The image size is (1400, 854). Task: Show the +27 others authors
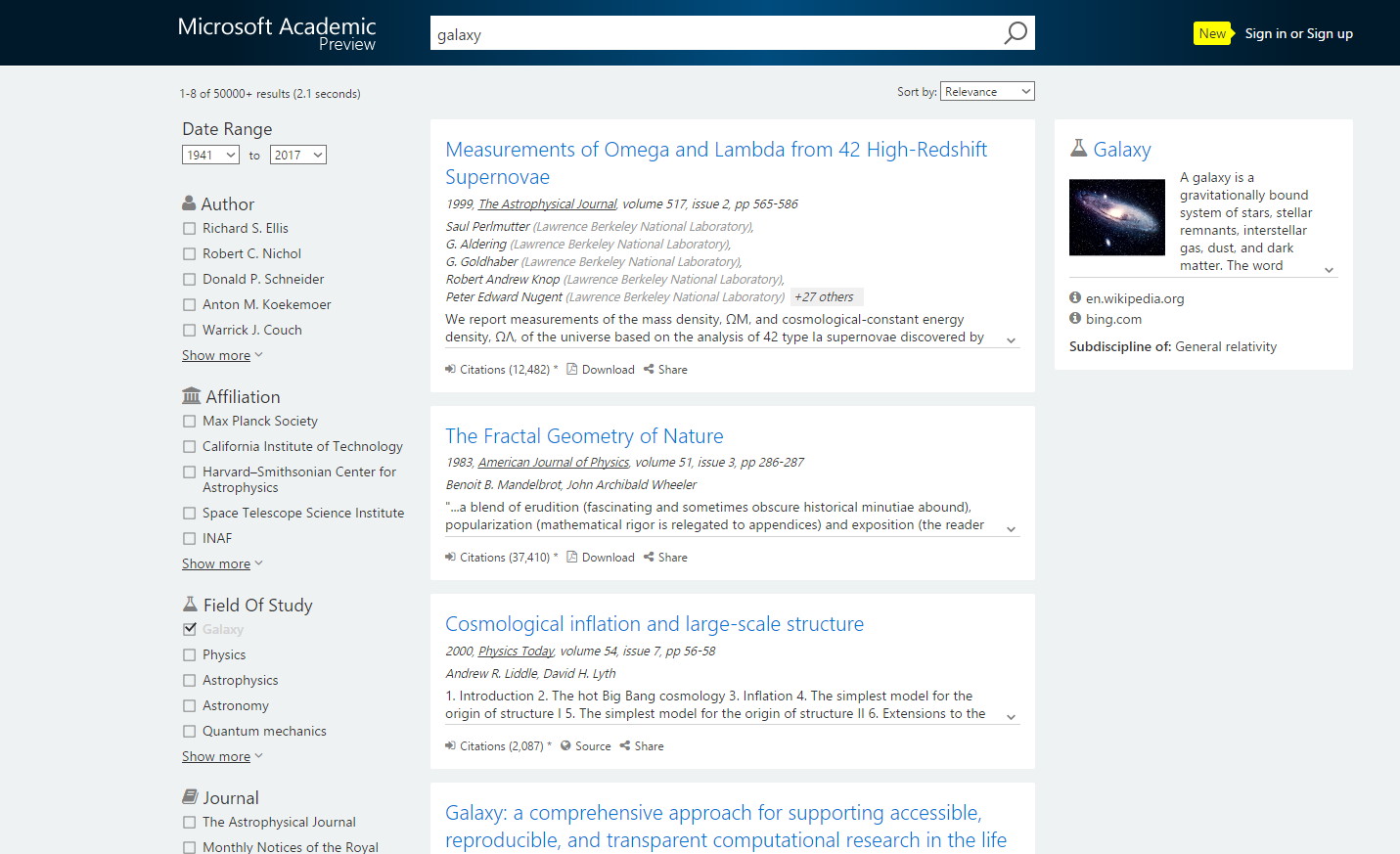click(x=826, y=297)
